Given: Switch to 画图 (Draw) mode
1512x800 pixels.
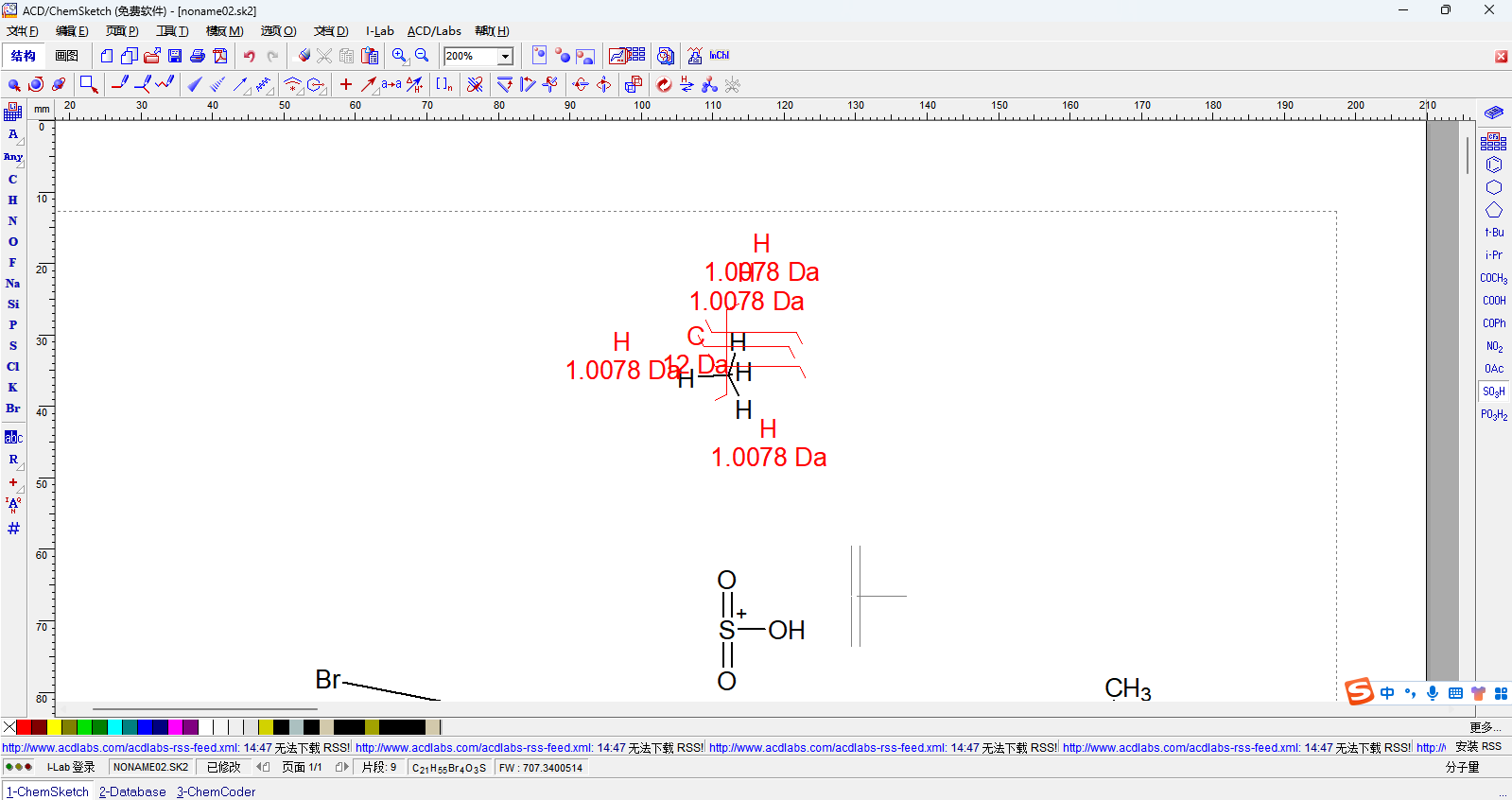Looking at the screenshot, I should 66,56.
